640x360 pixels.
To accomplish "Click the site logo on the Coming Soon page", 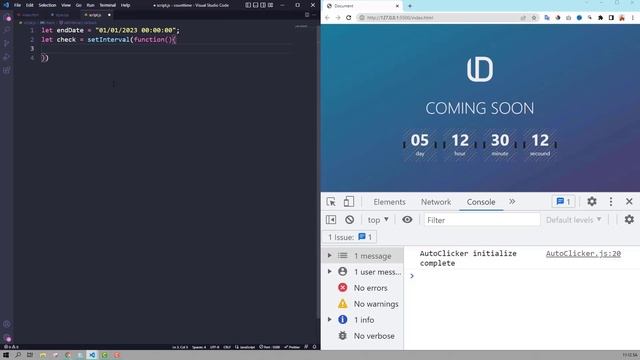I will [480, 69].
